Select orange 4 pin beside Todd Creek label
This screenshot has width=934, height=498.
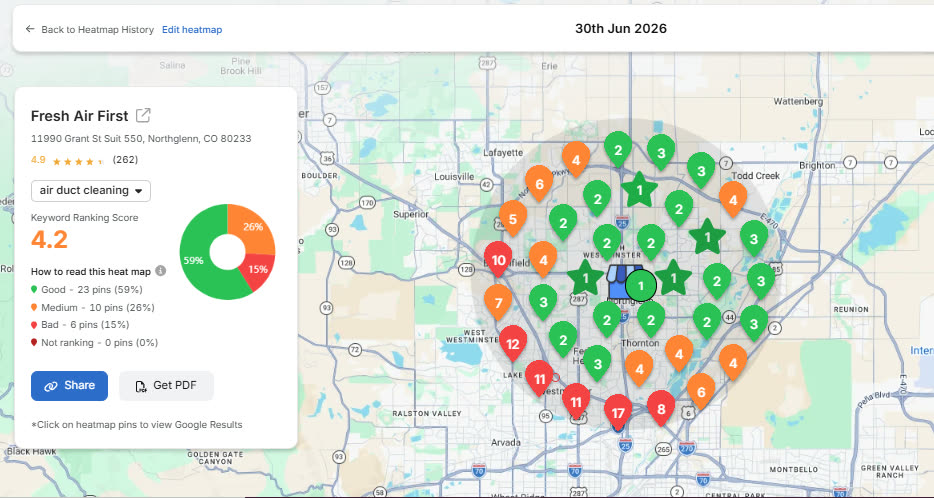point(733,200)
